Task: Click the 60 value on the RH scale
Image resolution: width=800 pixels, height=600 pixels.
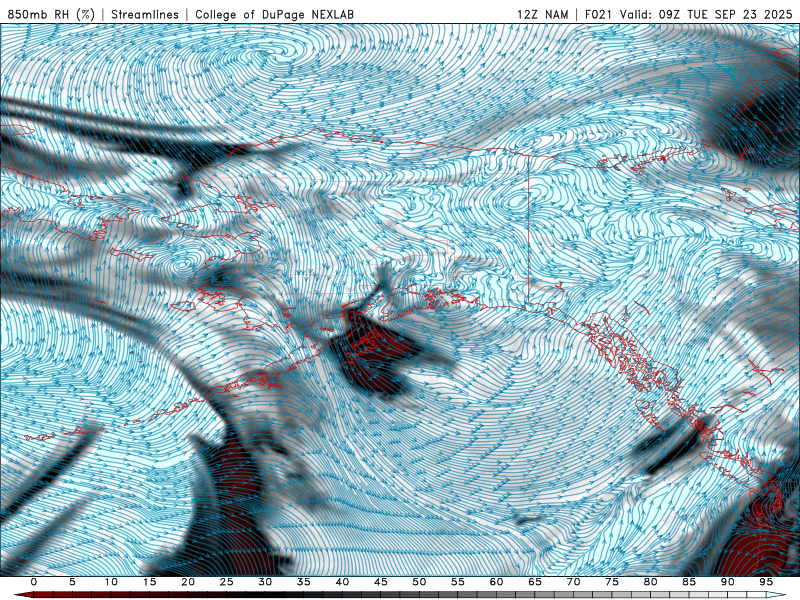Action: pos(496,582)
